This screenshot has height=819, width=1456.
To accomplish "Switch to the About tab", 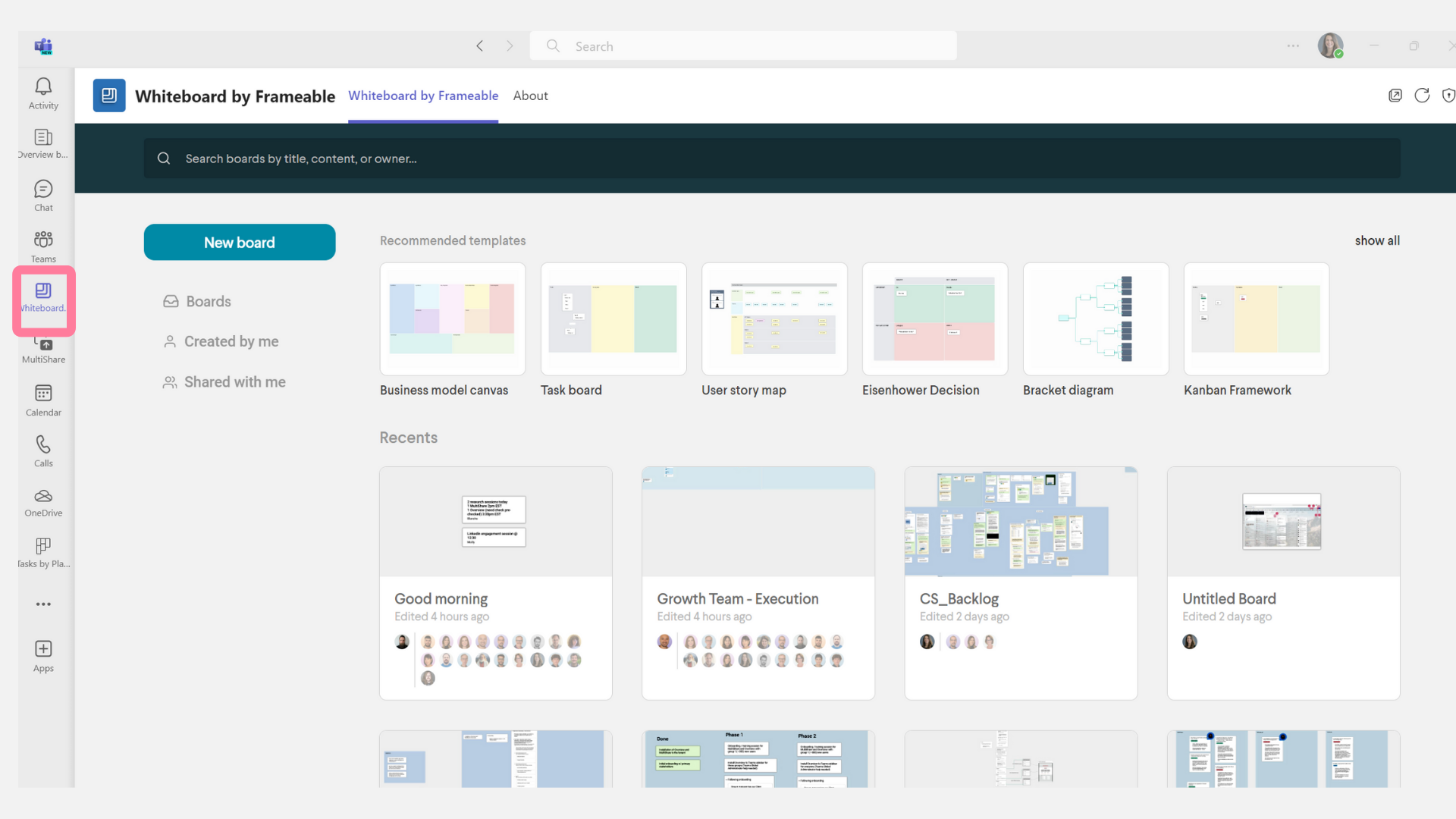I will point(530,96).
